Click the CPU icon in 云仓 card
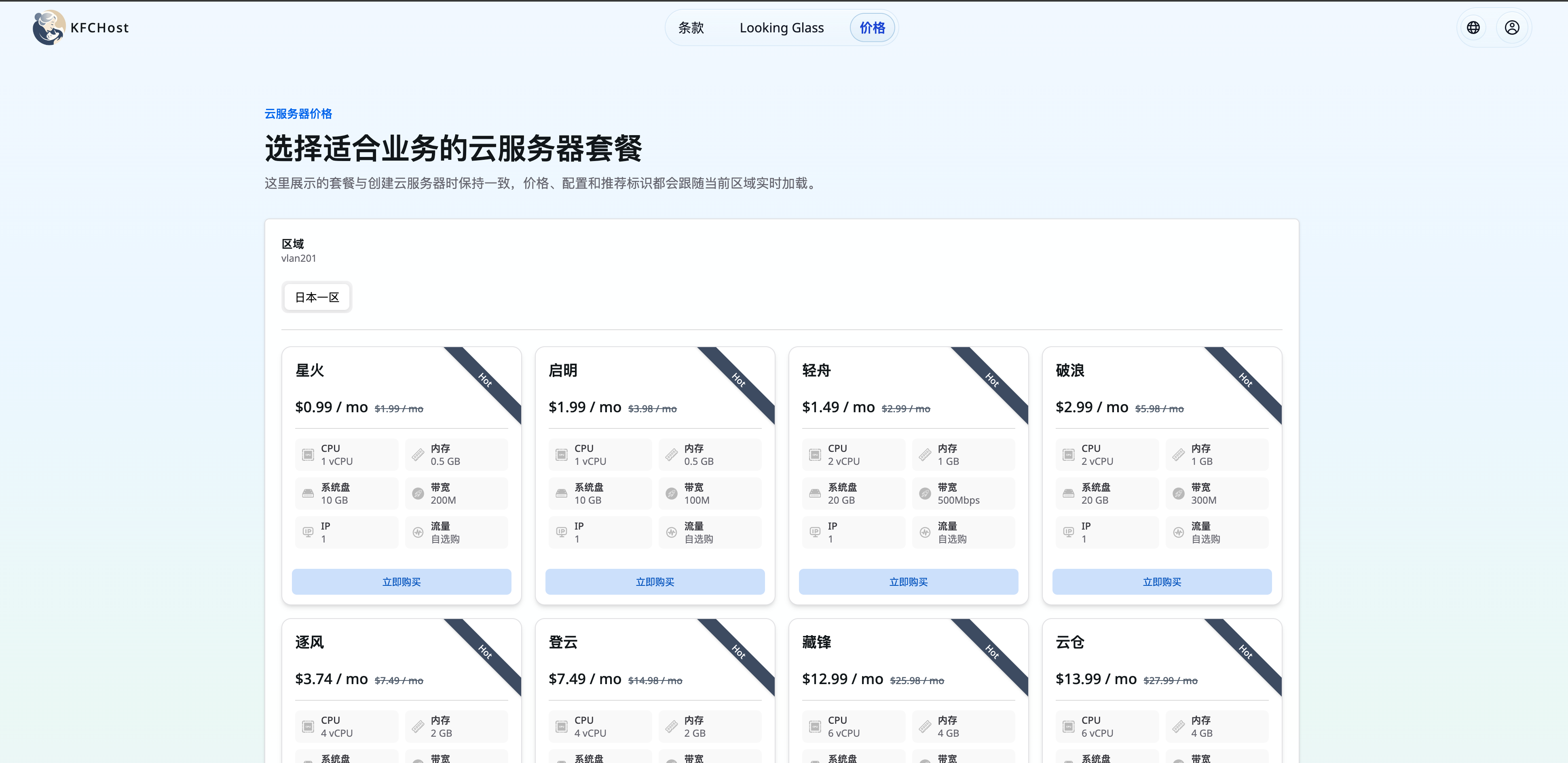1568x763 pixels. pyautogui.click(x=1068, y=727)
